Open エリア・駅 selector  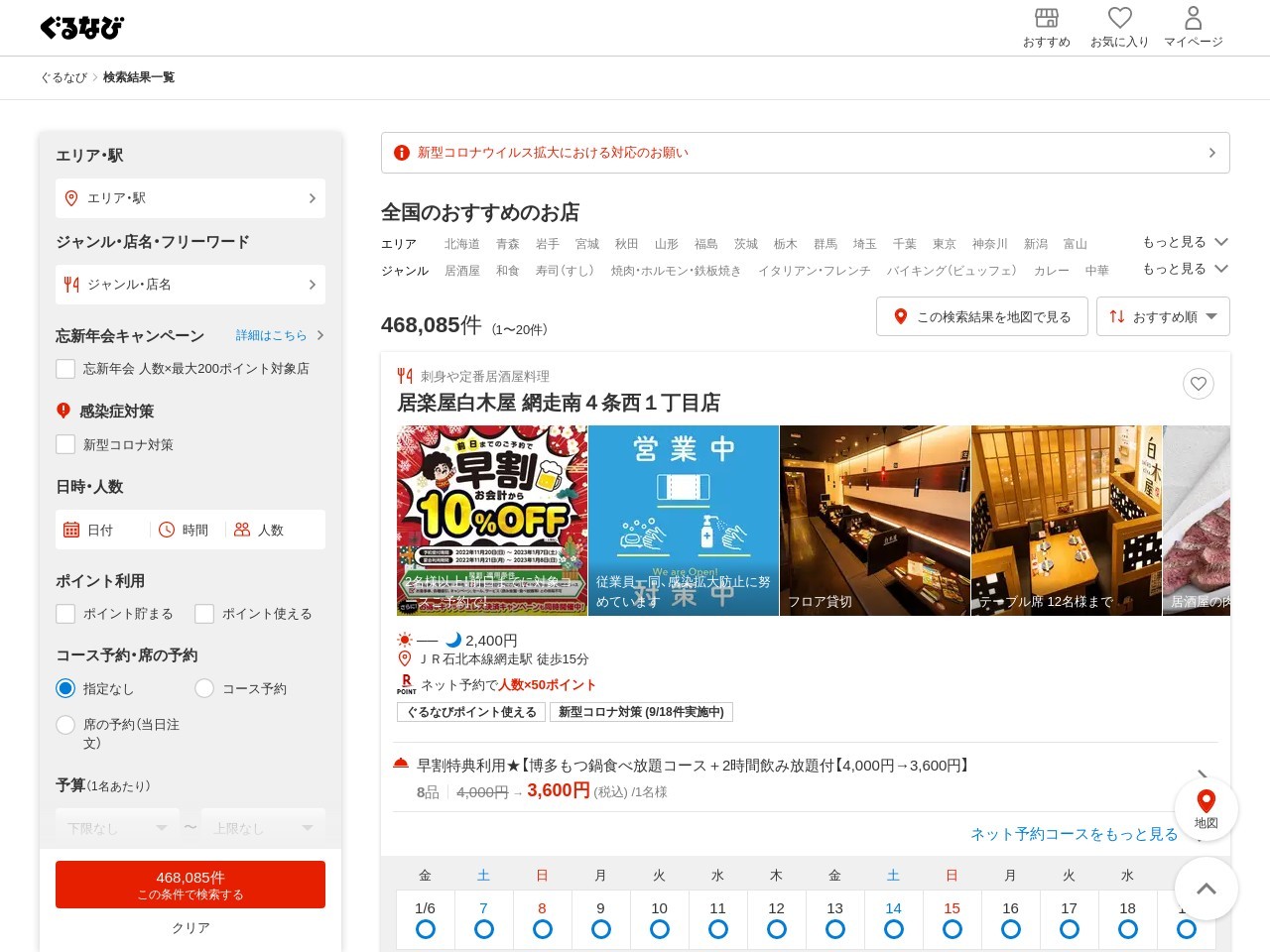tap(190, 198)
